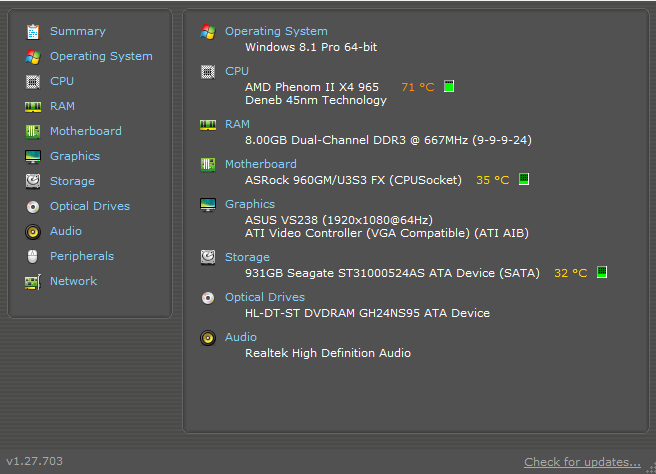Click the Audio speaker icon in sidebar
656x474 pixels.
click(33, 232)
